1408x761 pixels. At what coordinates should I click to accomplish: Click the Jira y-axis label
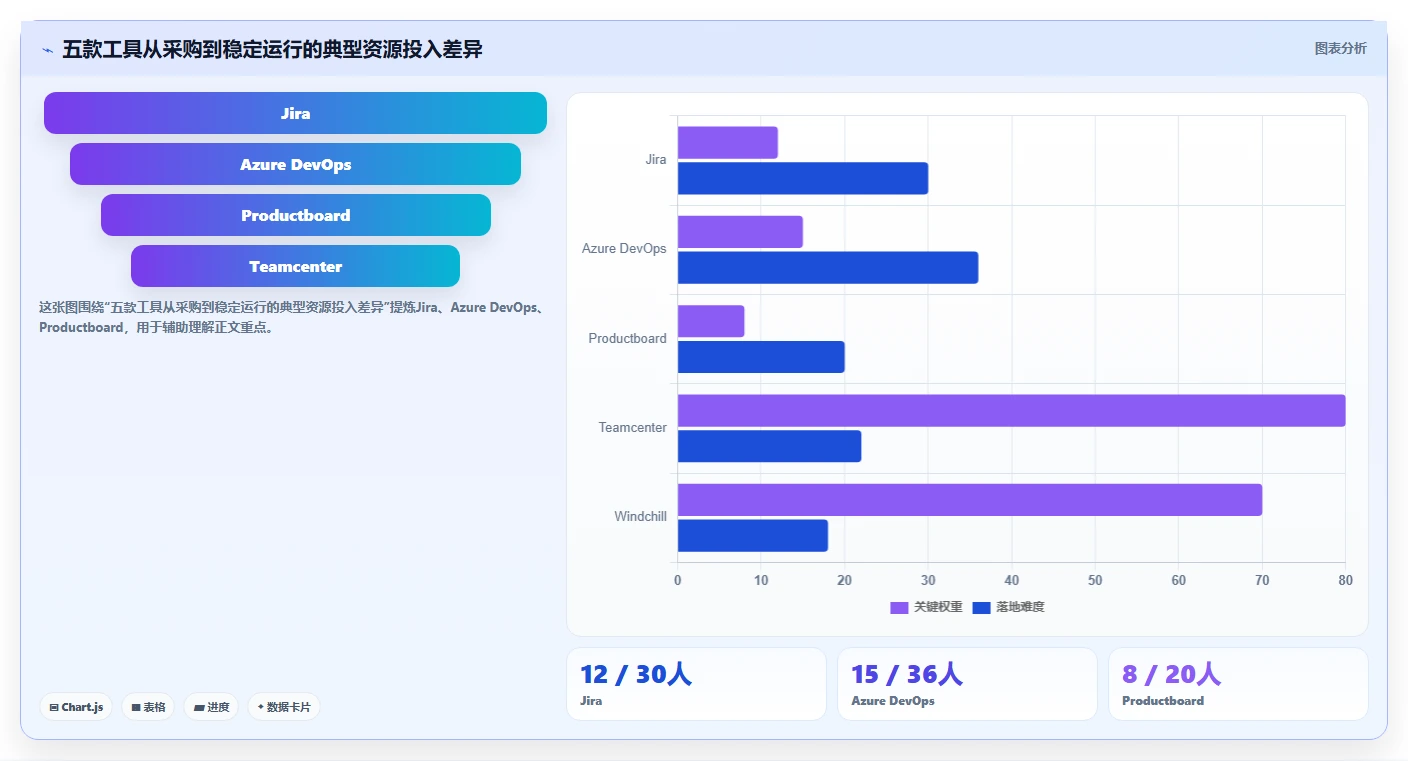pyautogui.click(x=656, y=160)
